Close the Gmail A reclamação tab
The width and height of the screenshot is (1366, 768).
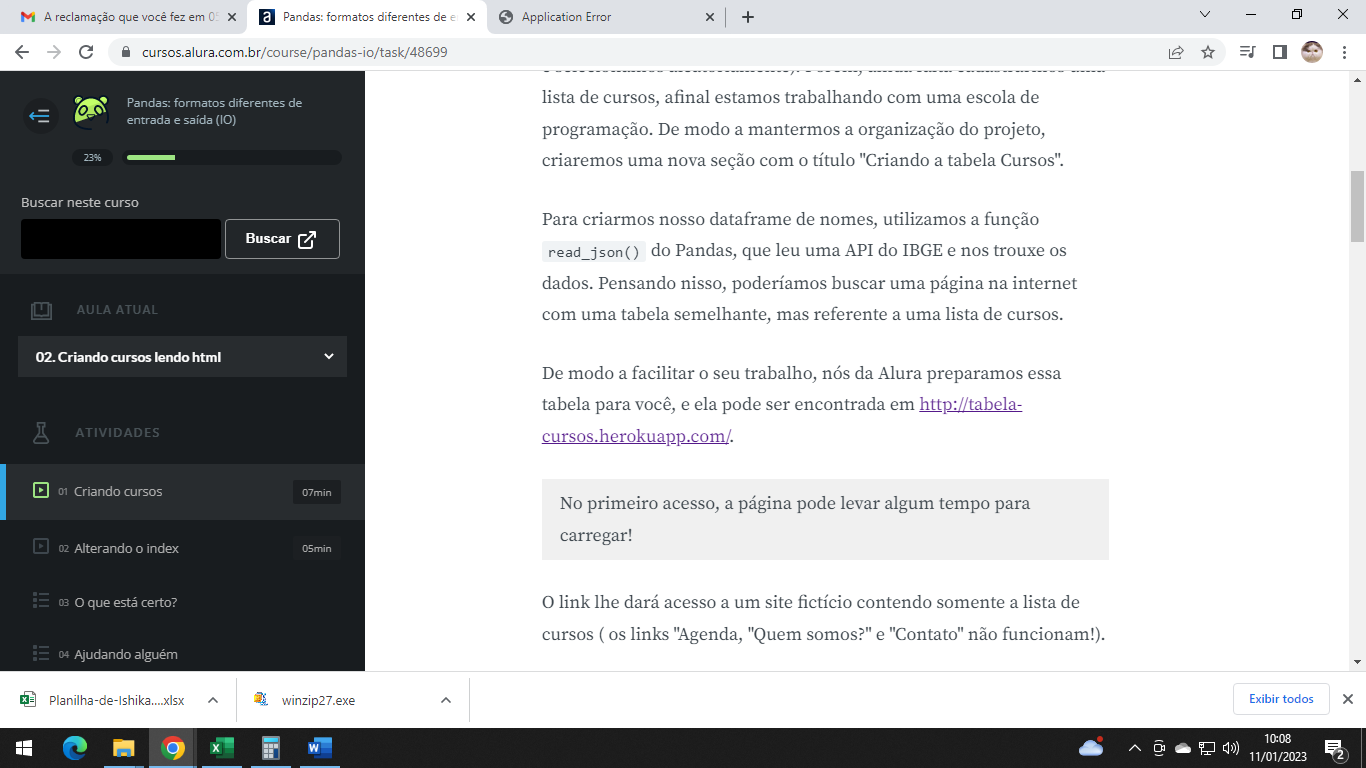click(x=231, y=17)
